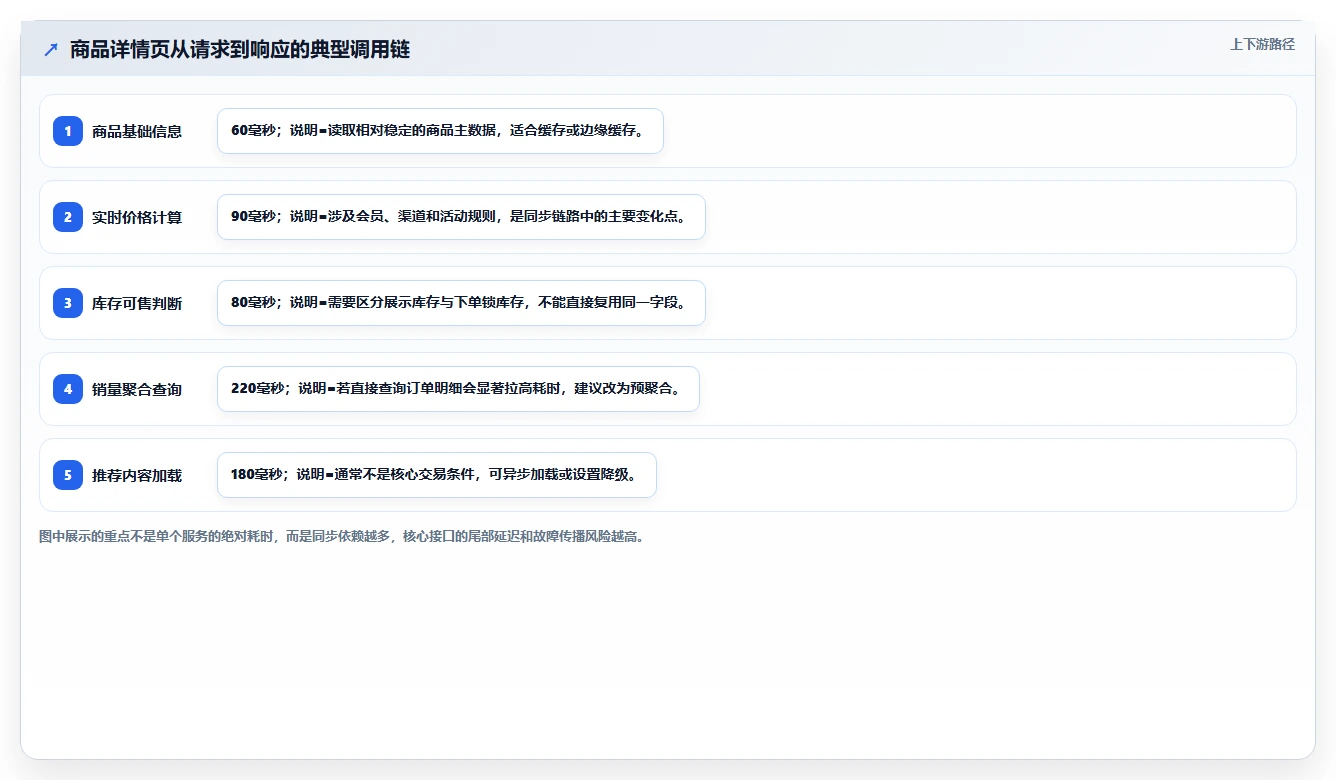Open the 80毫秒 description box
Viewport: 1336px width, 780px height.
pos(461,303)
